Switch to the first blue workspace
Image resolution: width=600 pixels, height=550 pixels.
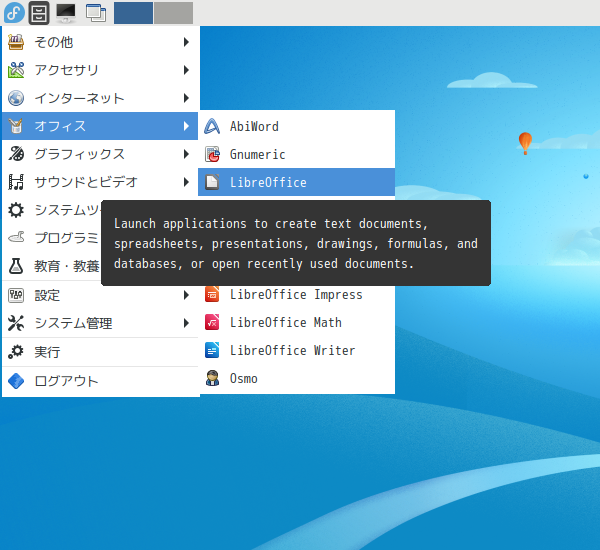tap(134, 13)
